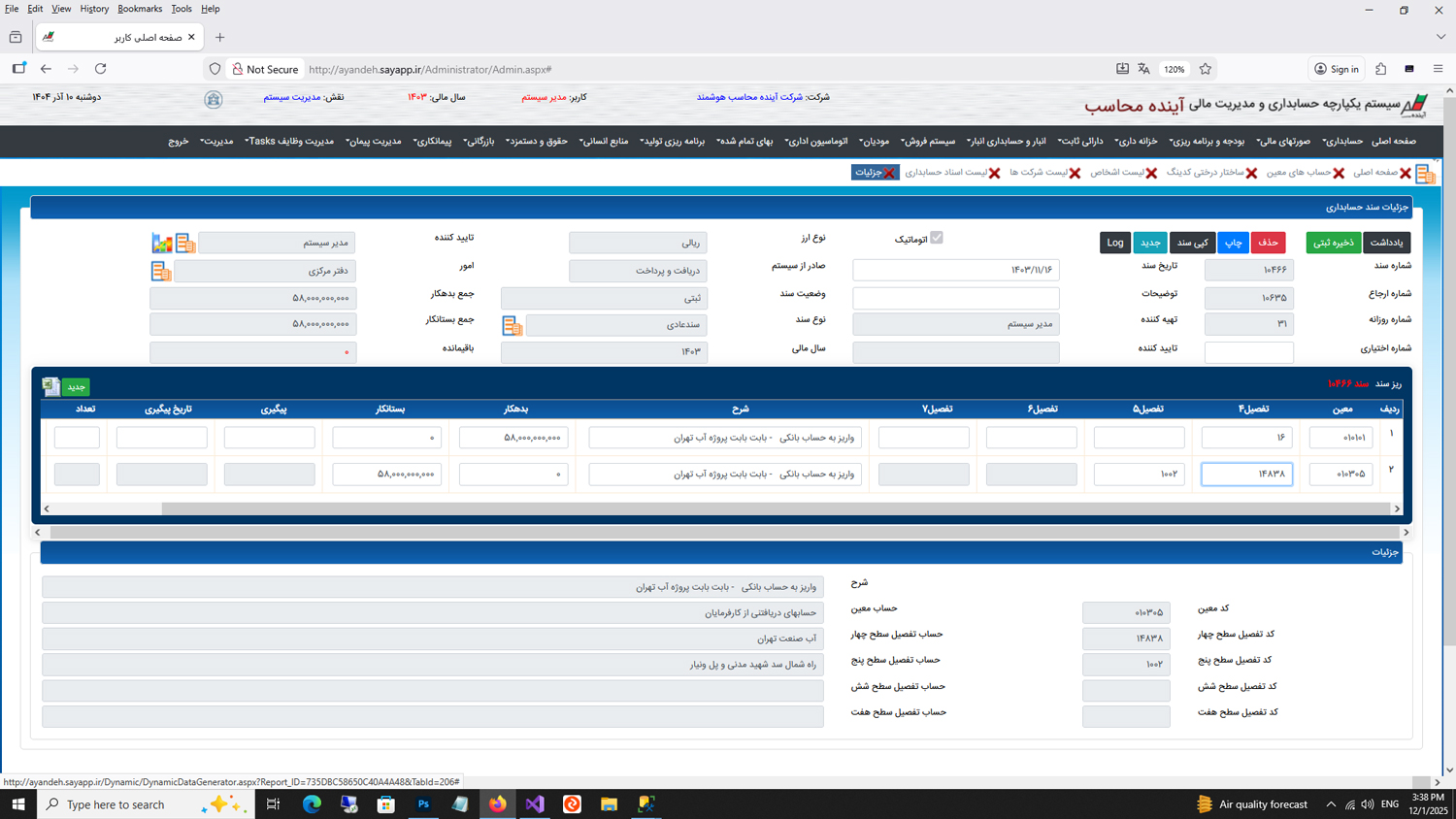Toggle the اتوماتیک checkbox
The height and width of the screenshot is (819, 1456).
click(936, 238)
